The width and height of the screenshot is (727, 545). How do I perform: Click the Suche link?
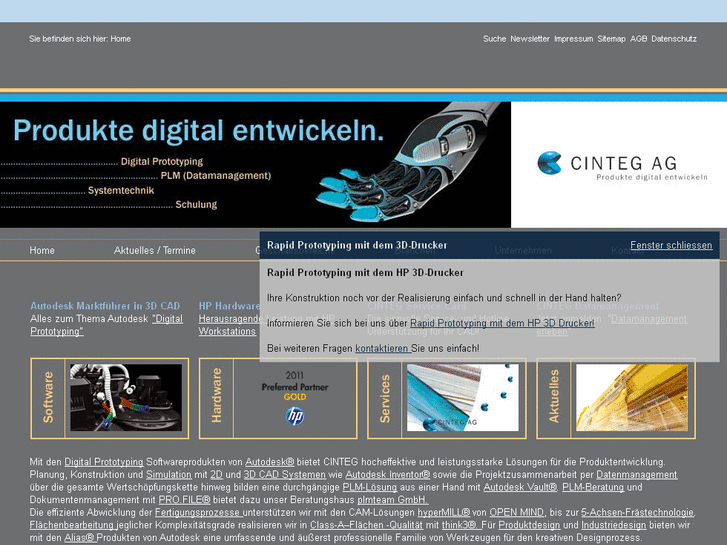494,39
